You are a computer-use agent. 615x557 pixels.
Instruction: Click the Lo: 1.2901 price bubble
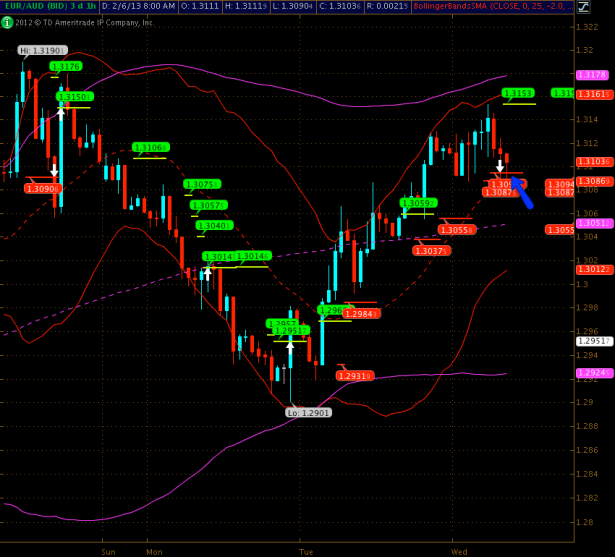pyautogui.click(x=308, y=412)
